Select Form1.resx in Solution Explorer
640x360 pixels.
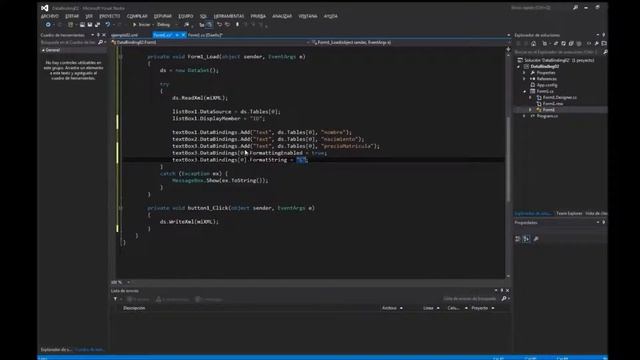coord(553,104)
